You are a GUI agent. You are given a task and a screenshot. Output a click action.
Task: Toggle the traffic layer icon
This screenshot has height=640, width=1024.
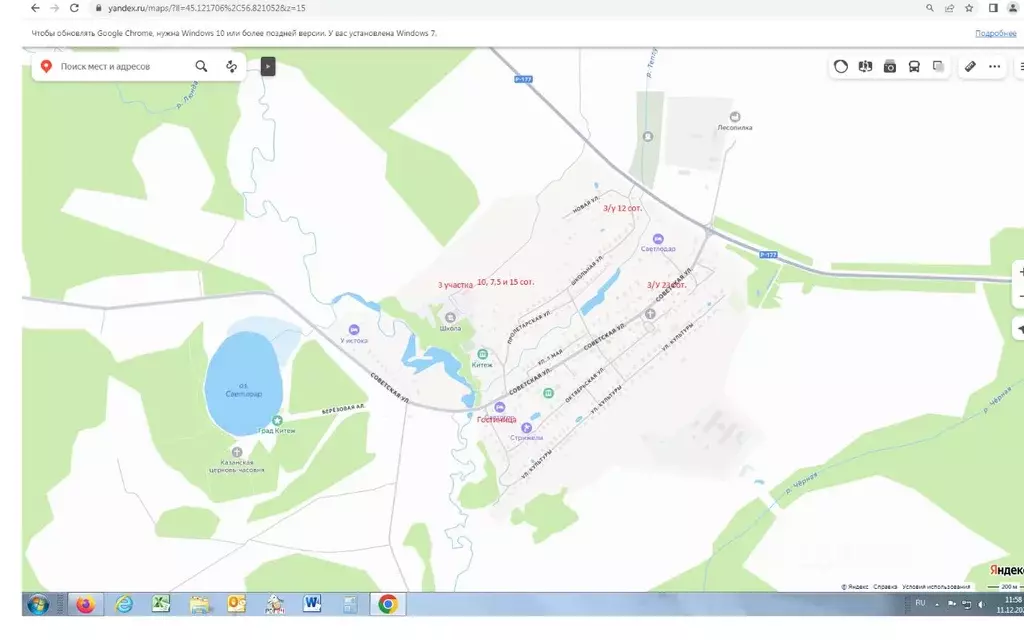pyautogui.click(x=840, y=66)
